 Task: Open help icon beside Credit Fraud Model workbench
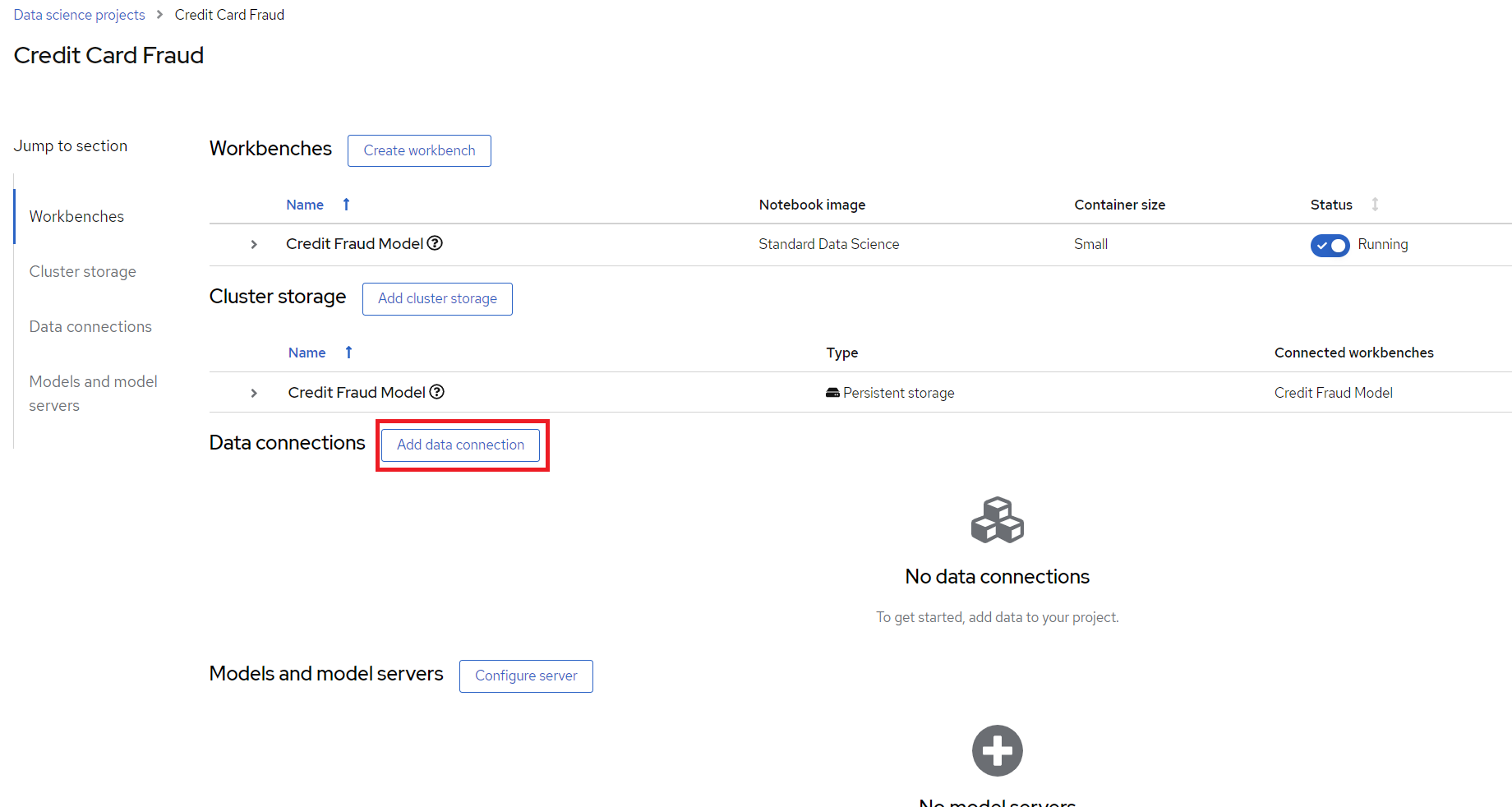pos(435,243)
